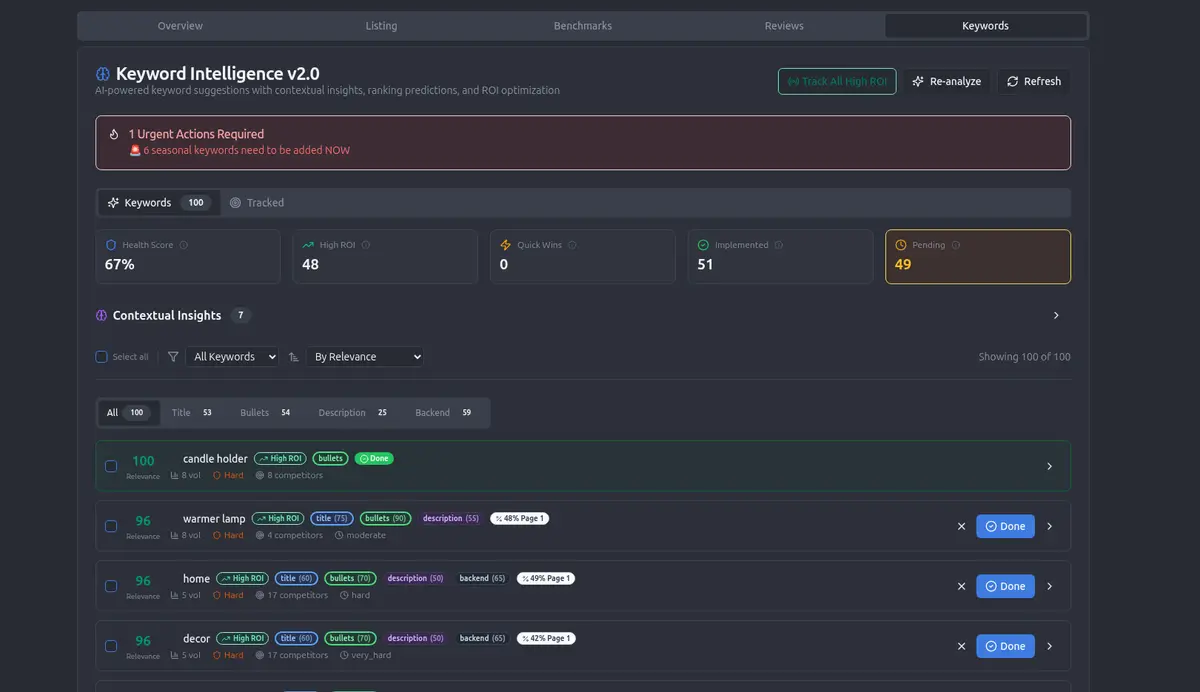The width and height of the screenshot is (1200, 692).
Task: Click the sort direction icon beside the filter dropdowns
Action: [x=292, y=356]
